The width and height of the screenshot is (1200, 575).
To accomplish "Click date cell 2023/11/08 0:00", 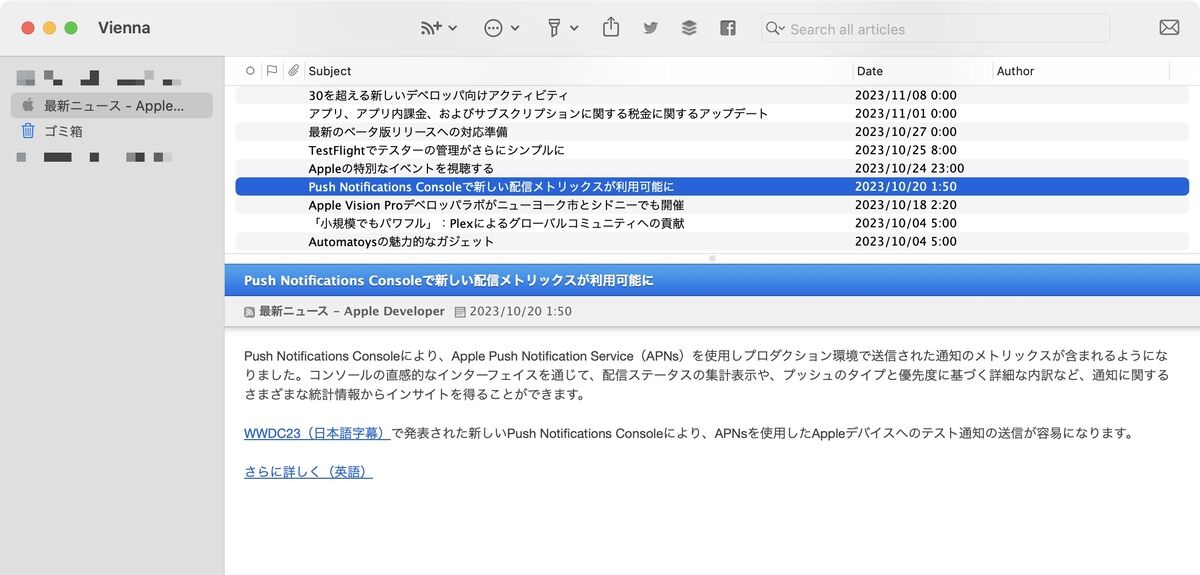I will pyautogui.click(x=906, y=95).
